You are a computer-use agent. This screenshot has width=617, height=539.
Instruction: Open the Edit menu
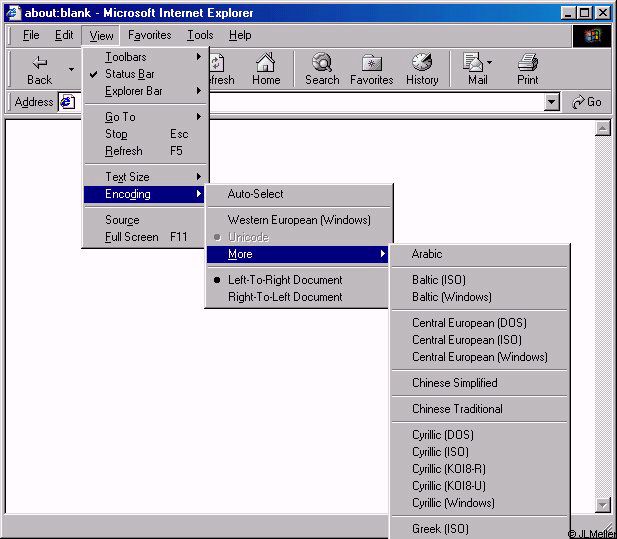[x=64, y=35]
